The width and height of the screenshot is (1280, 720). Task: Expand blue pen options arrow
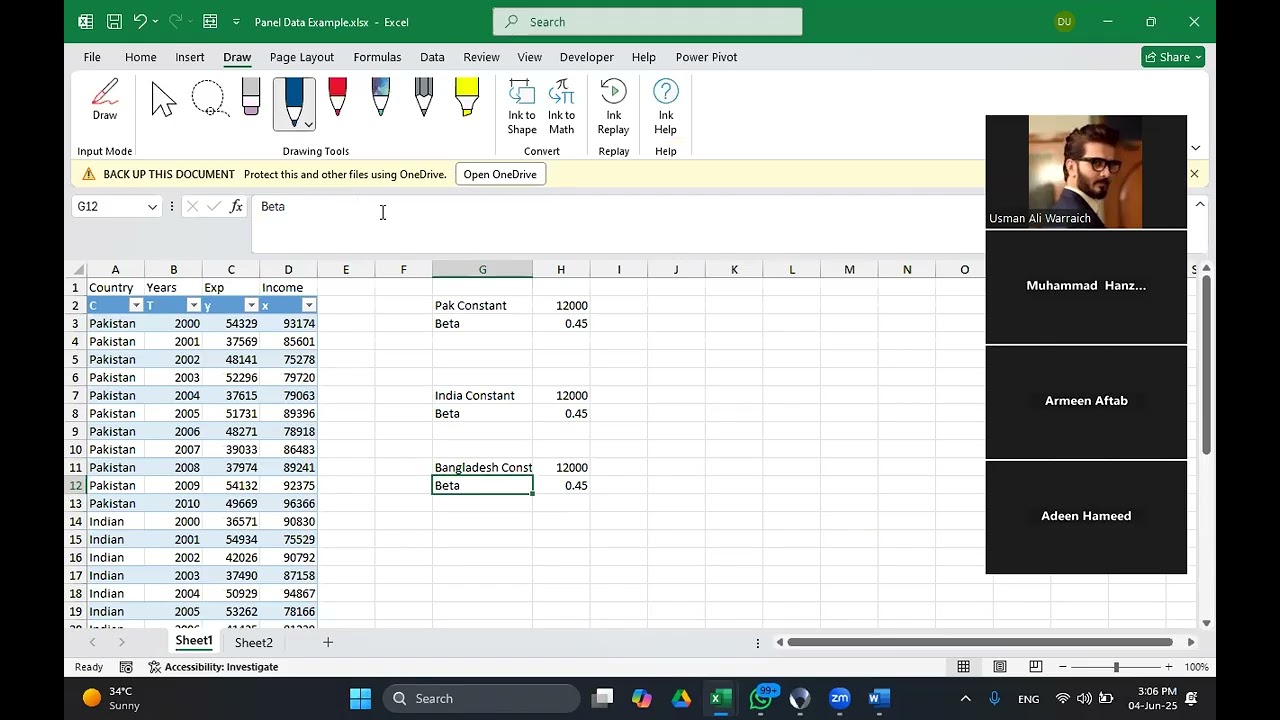tap(308, 124)
